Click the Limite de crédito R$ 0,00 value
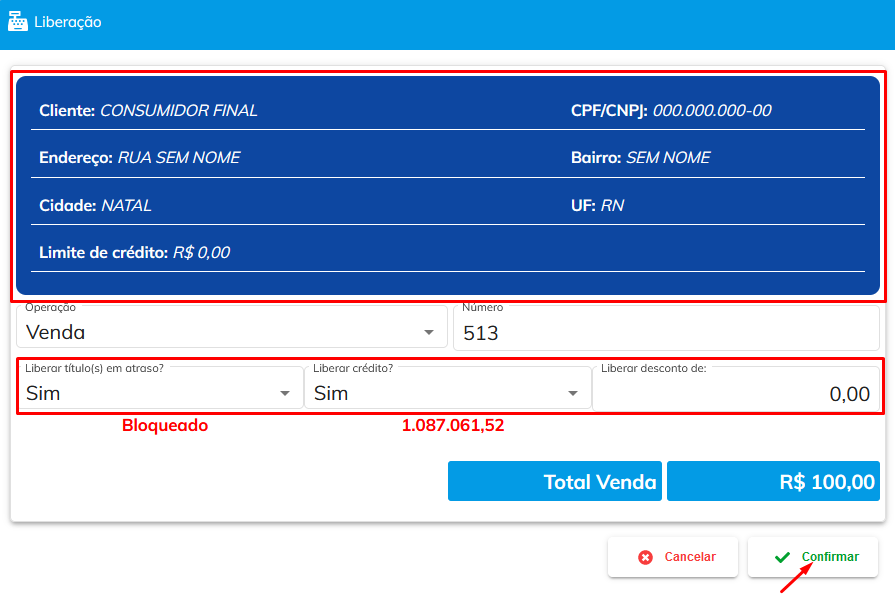 [x=201, y=253]
